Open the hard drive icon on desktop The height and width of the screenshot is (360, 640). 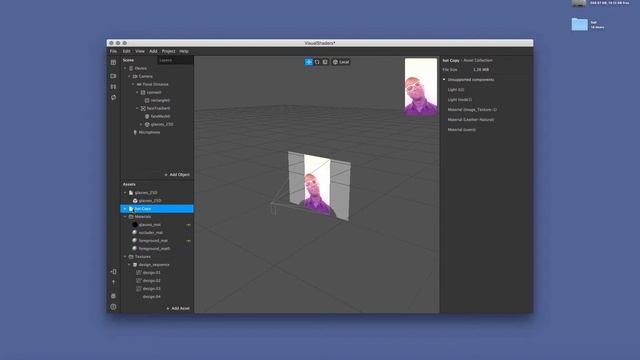tap(579, 3)
